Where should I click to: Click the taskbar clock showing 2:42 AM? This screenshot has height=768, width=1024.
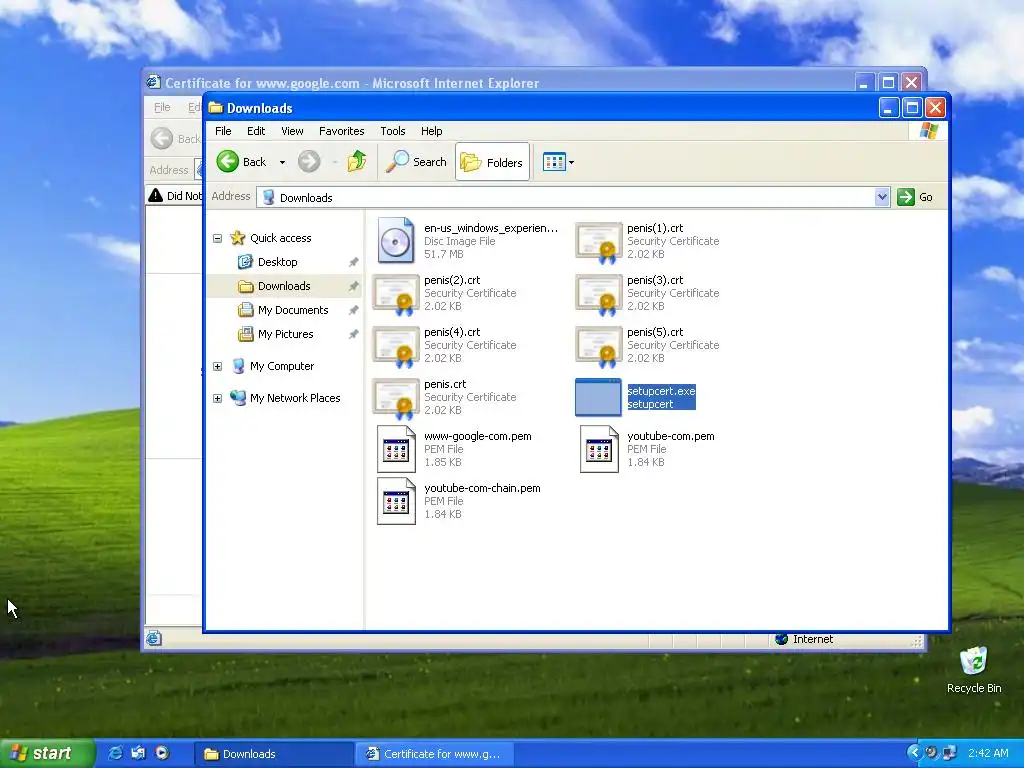pos(988,753)
